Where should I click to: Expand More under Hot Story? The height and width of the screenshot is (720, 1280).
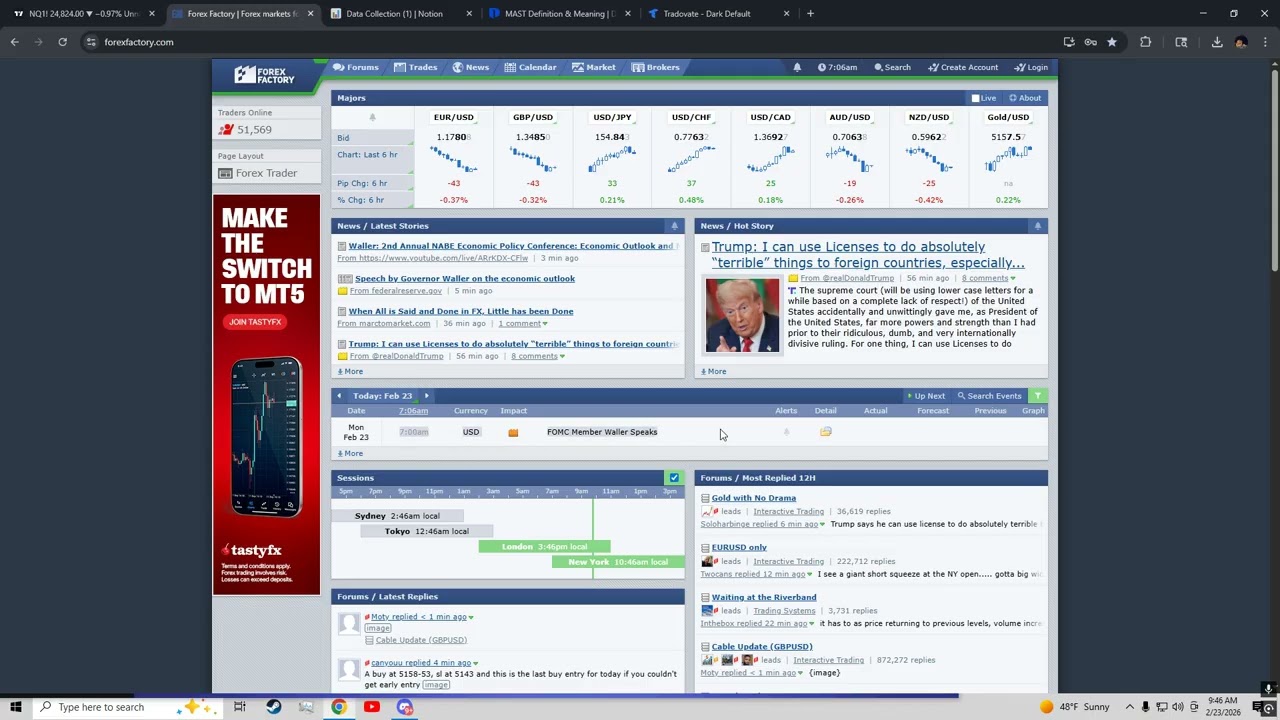tap(713, 371)
